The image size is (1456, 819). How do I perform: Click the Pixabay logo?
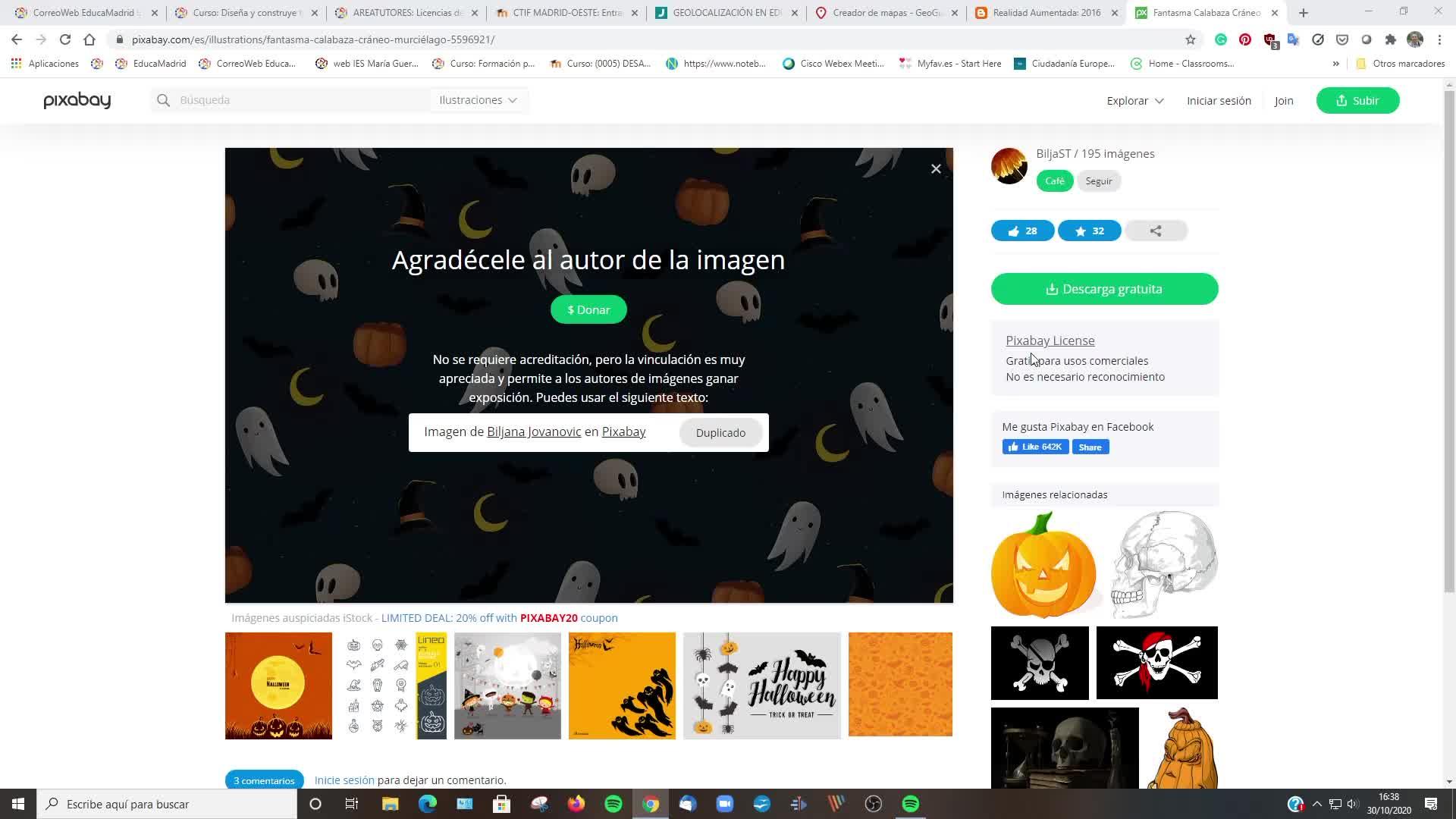tap(77, 100)
